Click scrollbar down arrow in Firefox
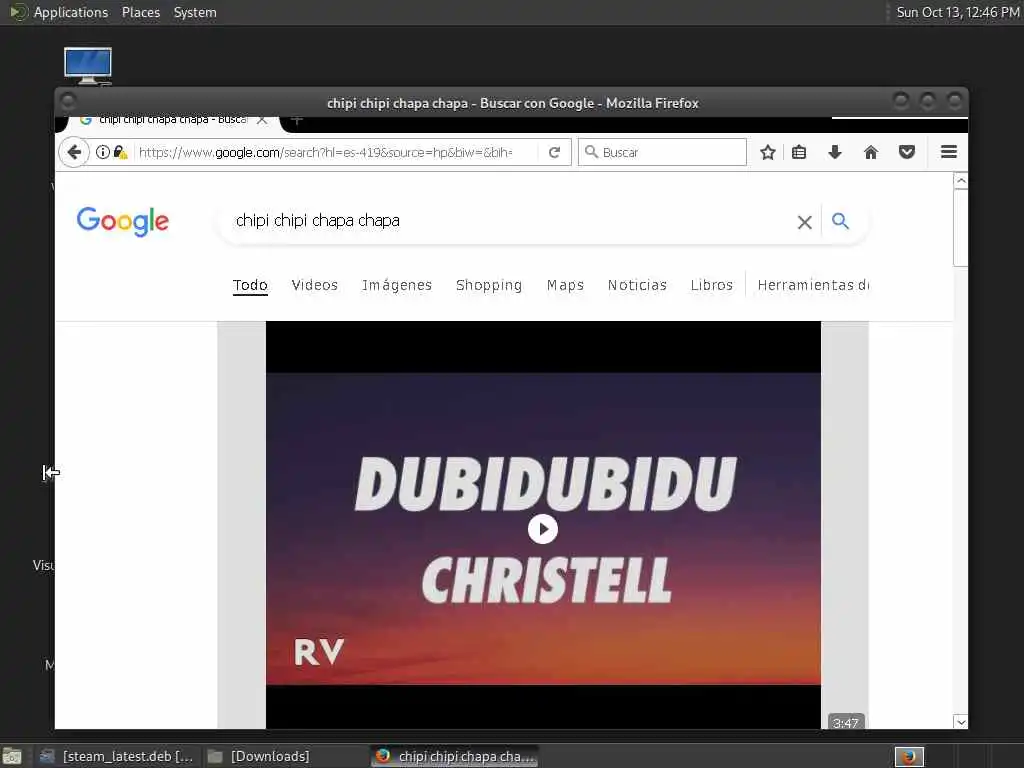1024x768 pixels. click(961, 722)
